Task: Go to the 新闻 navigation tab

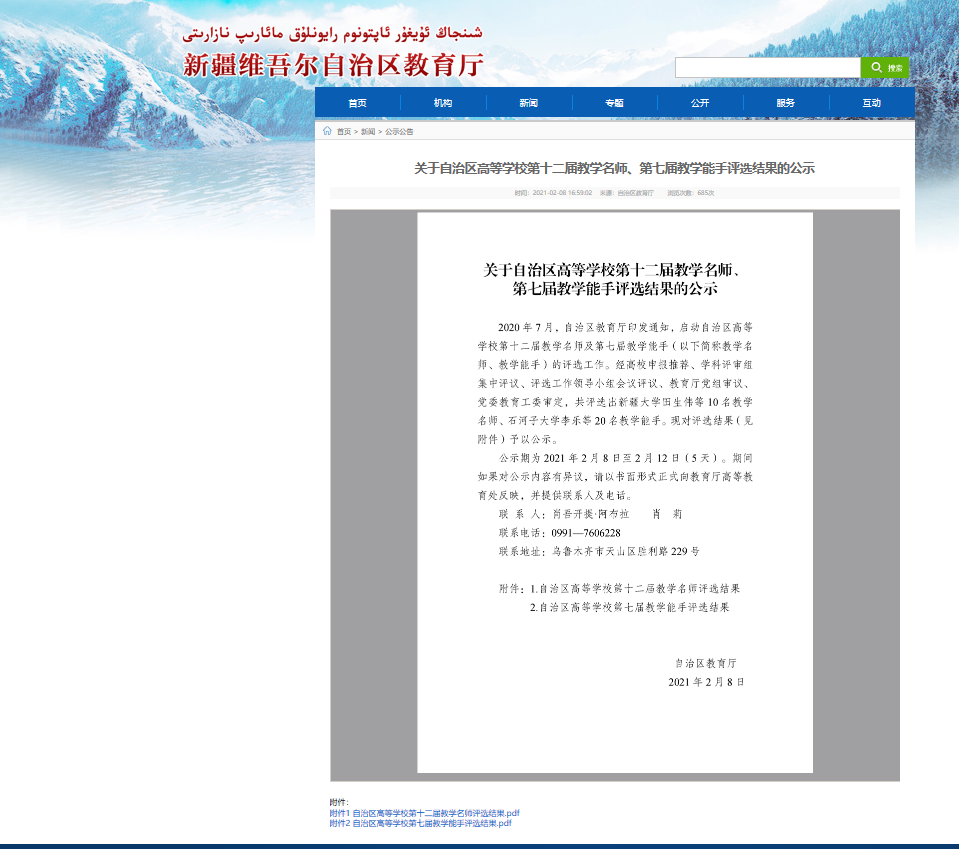Action: click(529, 103)
